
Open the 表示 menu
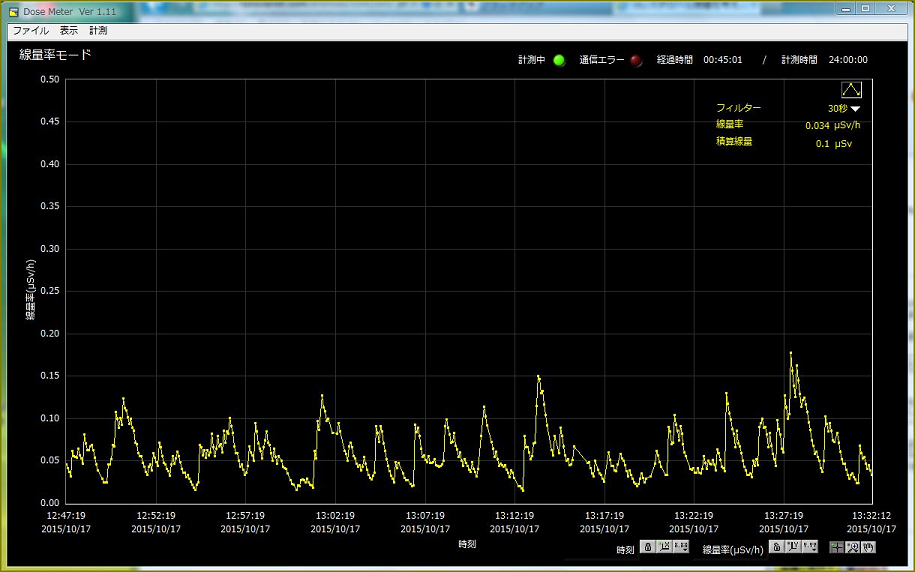[x=68, y=31]
